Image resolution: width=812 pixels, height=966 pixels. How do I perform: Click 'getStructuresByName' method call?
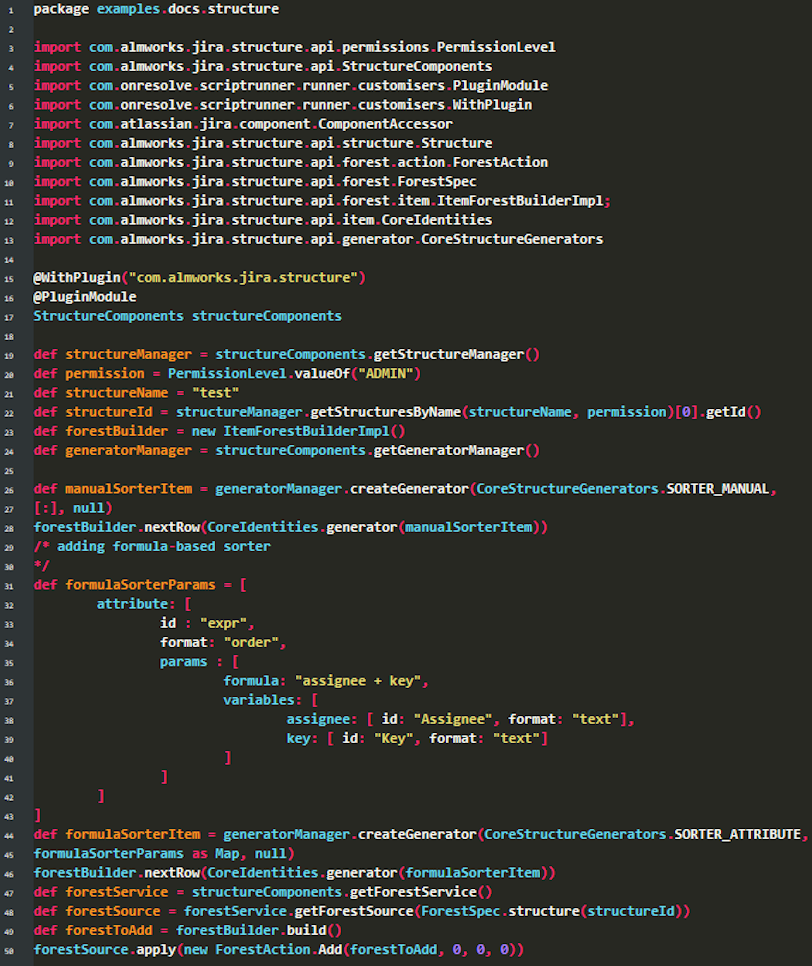click(385, 412)
